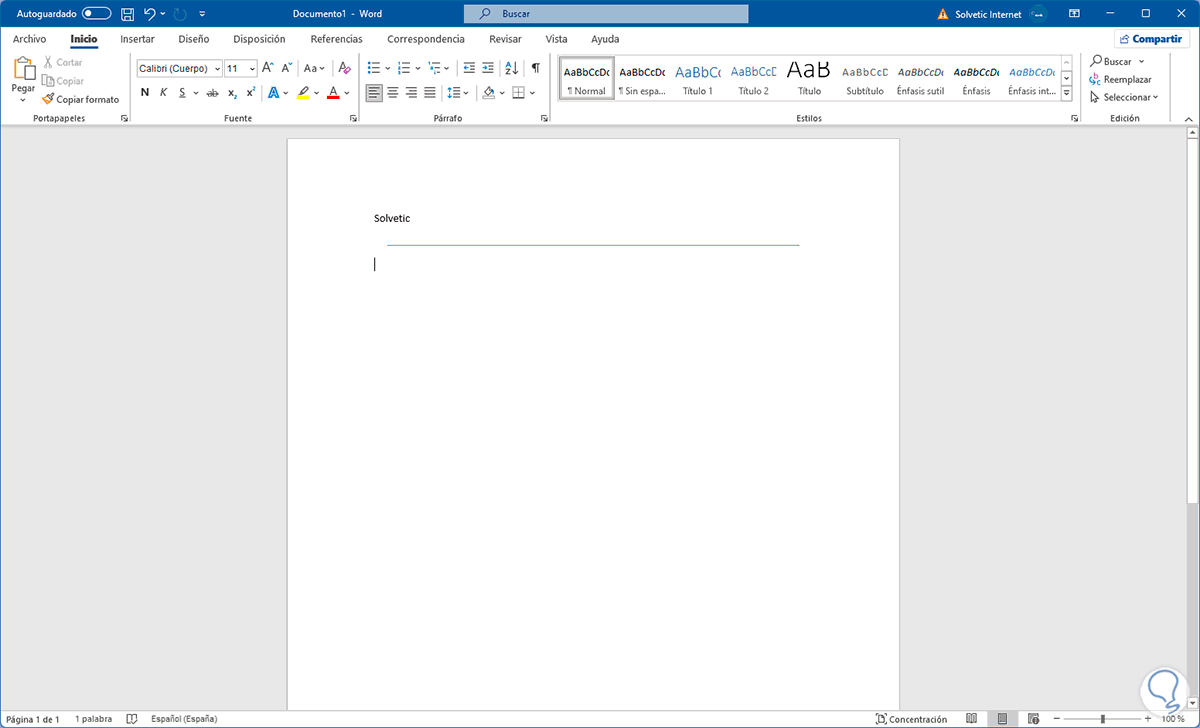
Task: Open the Calibri (Cuerpo) font name dropdown
Action: (180, 68)
